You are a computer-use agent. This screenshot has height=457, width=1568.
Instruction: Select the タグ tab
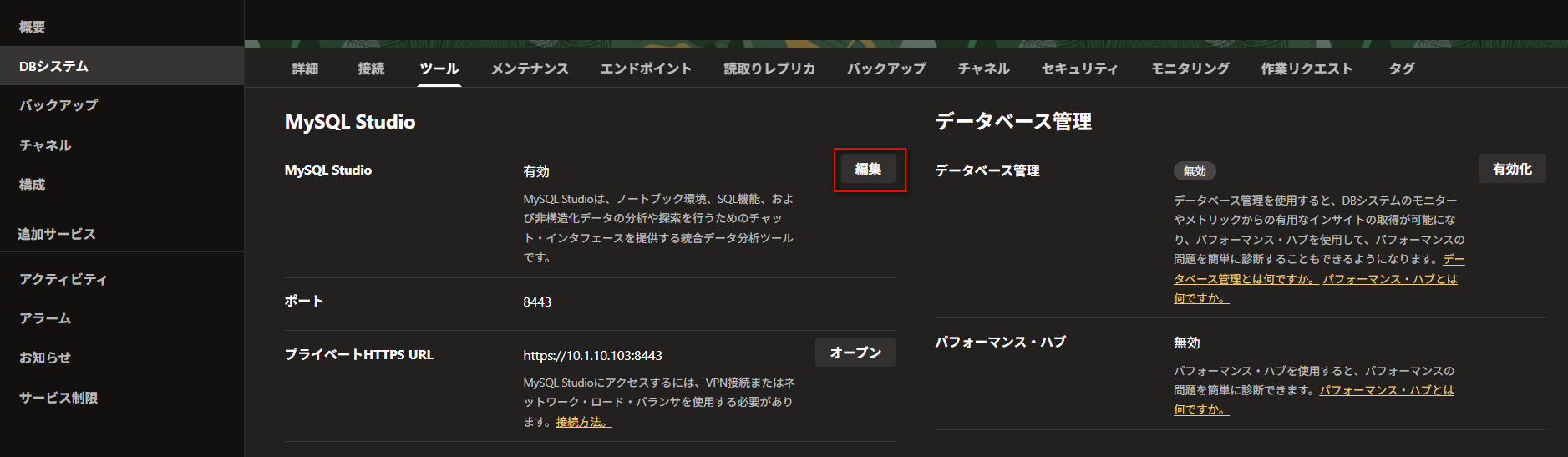tap(1401, 69)
